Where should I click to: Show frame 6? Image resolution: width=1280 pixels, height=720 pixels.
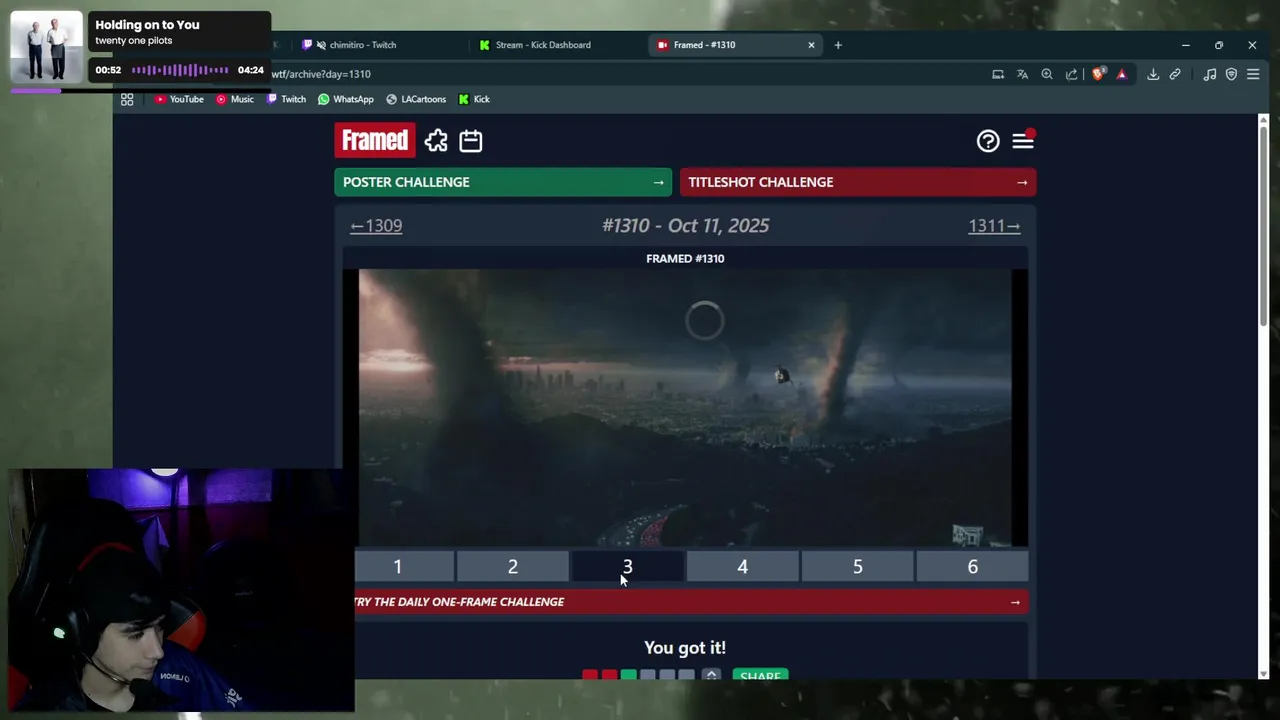[972, 567]
